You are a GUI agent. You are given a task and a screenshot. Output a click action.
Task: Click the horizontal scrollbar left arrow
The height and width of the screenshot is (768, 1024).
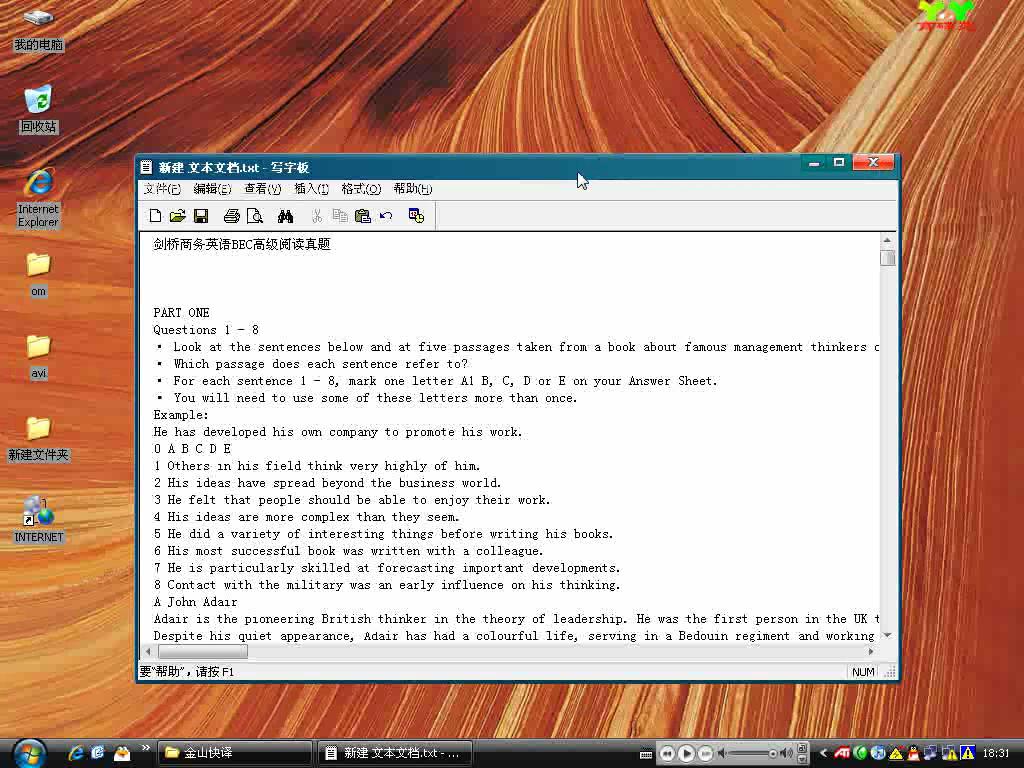tap(148, 651)
